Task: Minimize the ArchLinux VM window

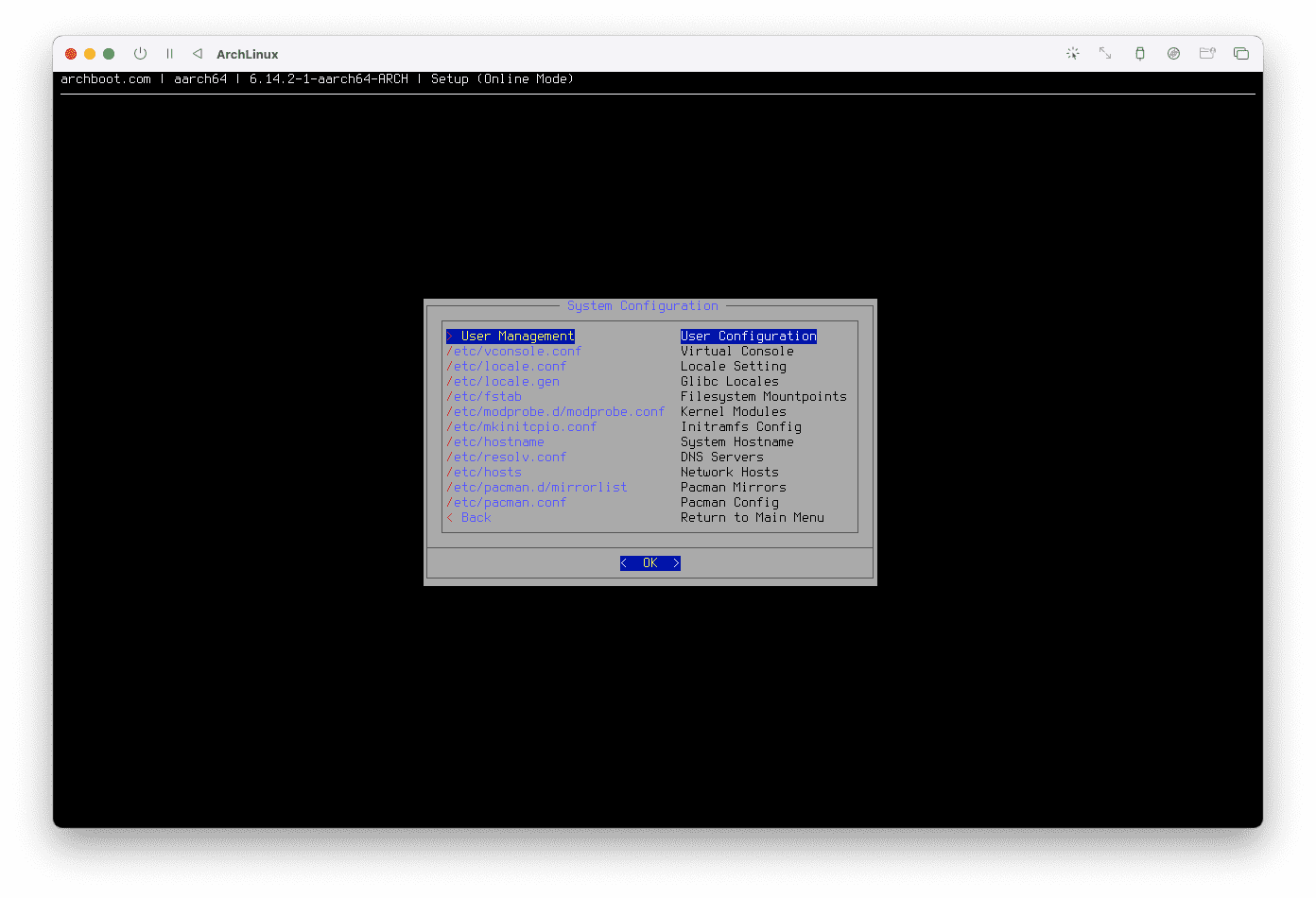Action: [x=90, y=54]
